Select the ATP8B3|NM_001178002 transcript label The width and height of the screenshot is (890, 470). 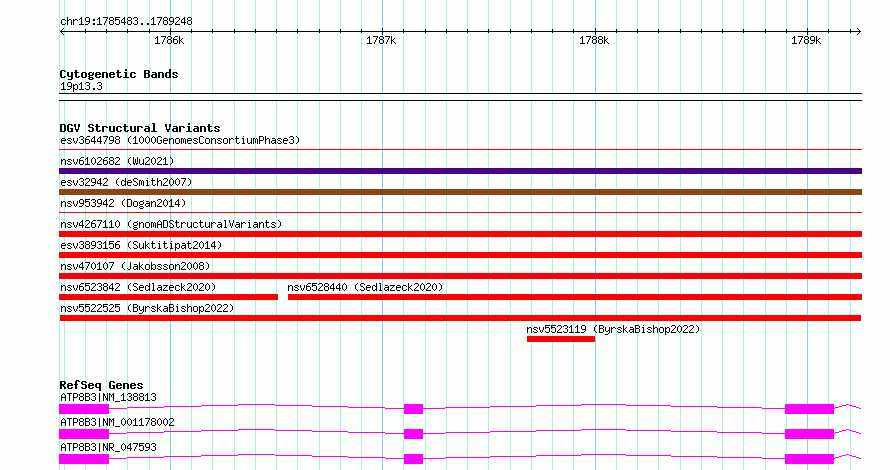click(x=117, y=422)
